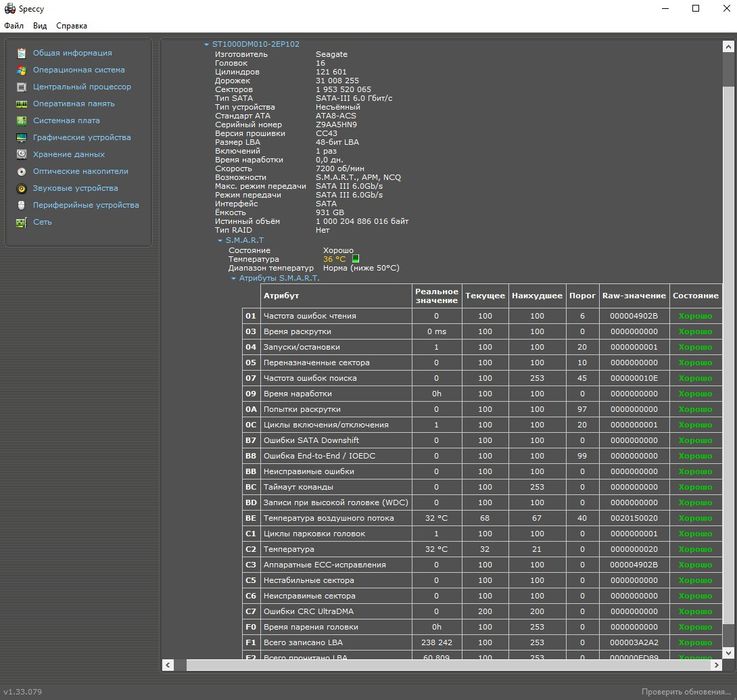Click the serial number Z9AA5HN9
Viewport: 737px width, 700px height.
tap(336, 125)
